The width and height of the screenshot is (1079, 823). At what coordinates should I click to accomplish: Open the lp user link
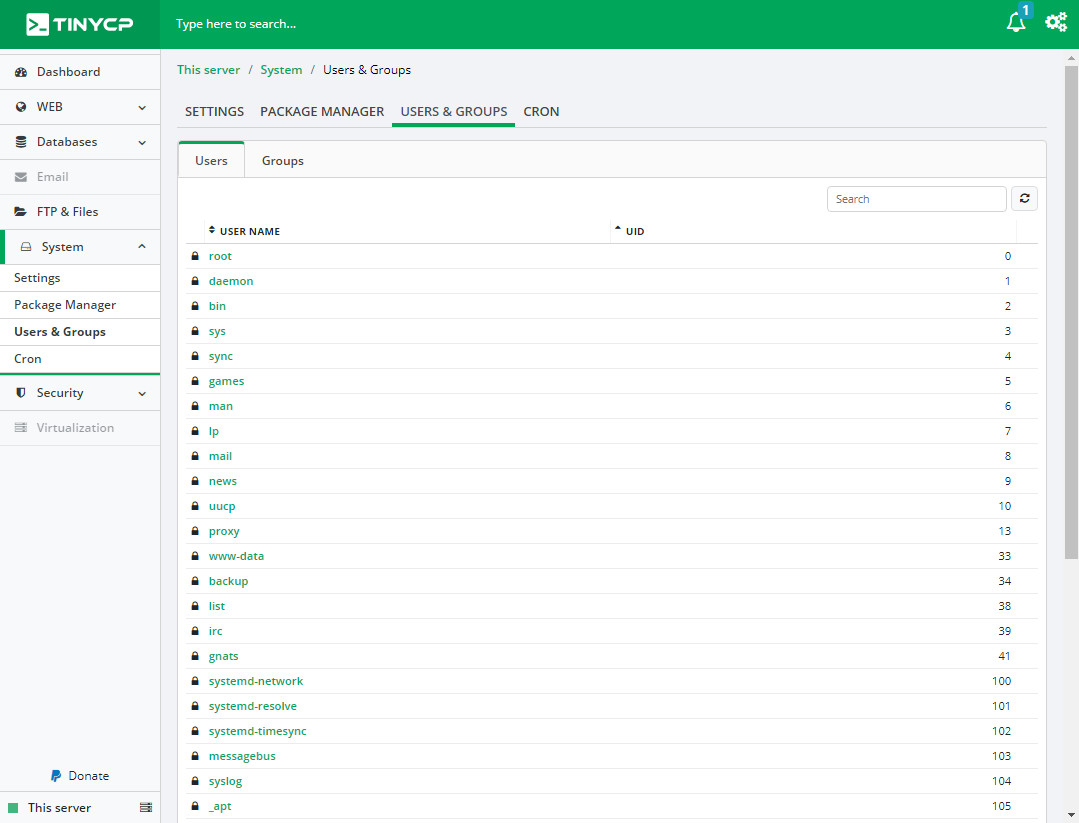pos(213,431)
